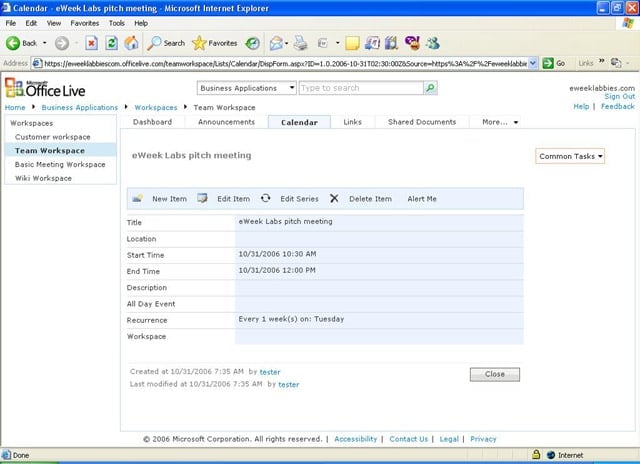The image size is (640, 464).
Task: Open the Help menu
Action: coord(141,23)
